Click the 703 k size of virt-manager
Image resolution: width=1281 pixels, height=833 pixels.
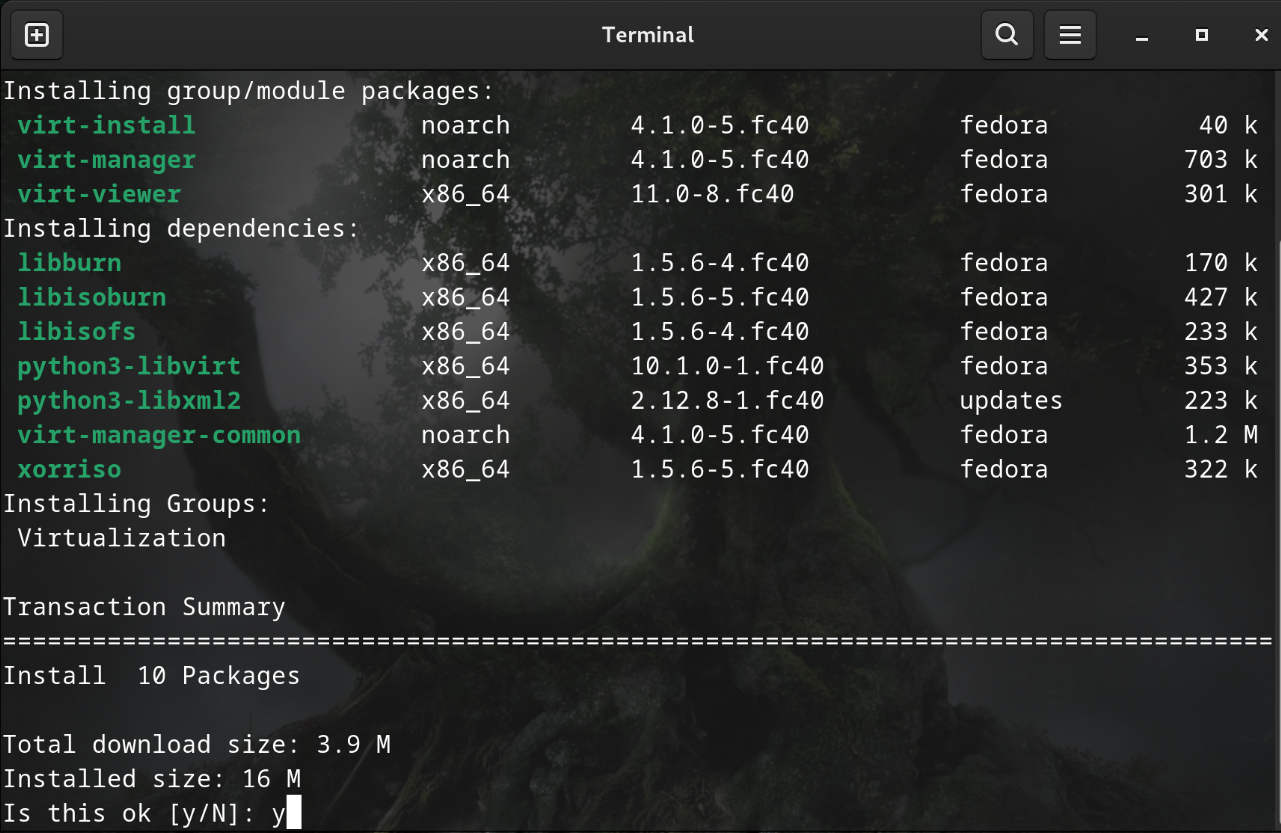coord(1221,160)
